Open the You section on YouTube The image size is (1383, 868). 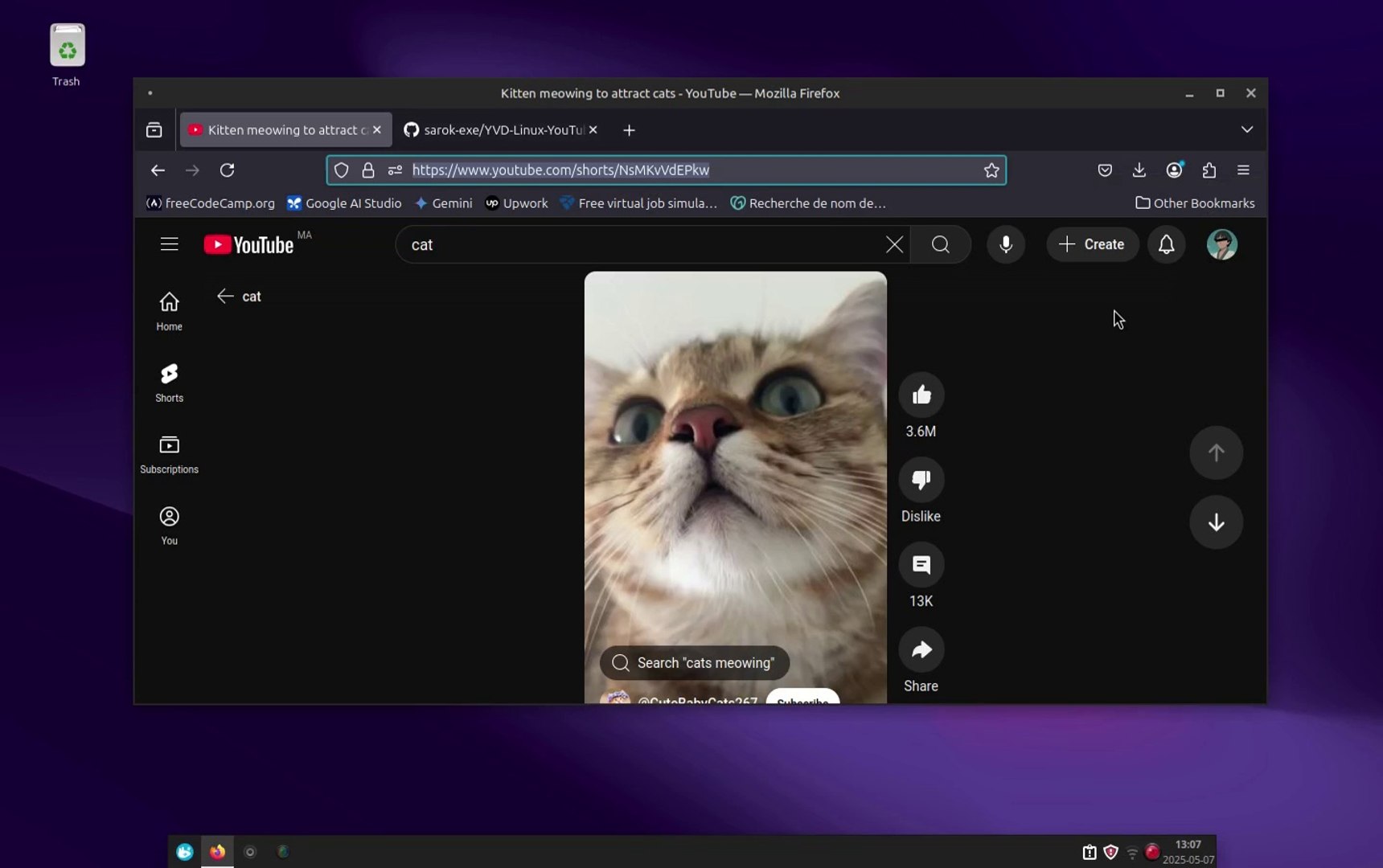point(169,524)
